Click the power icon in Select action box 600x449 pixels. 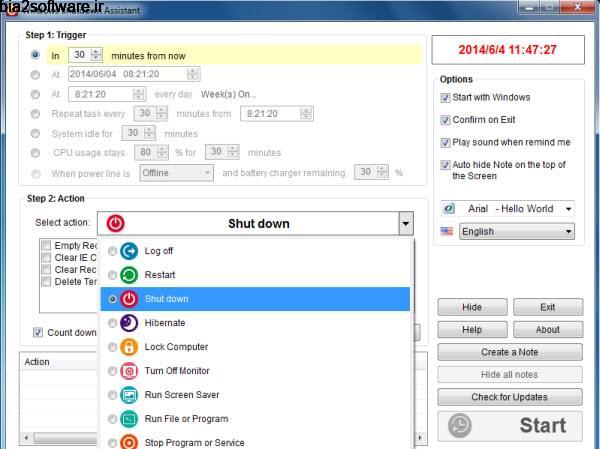(116, 224)
